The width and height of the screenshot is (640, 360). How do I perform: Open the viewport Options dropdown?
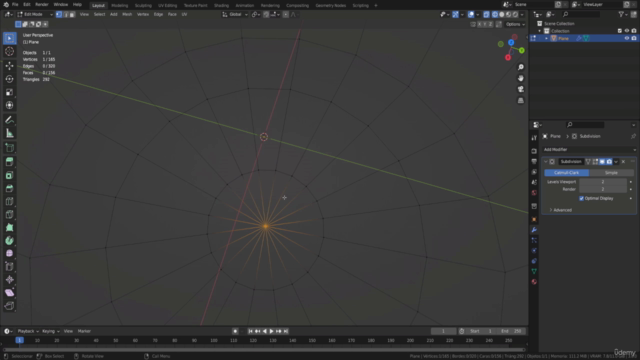coord(515,24)
